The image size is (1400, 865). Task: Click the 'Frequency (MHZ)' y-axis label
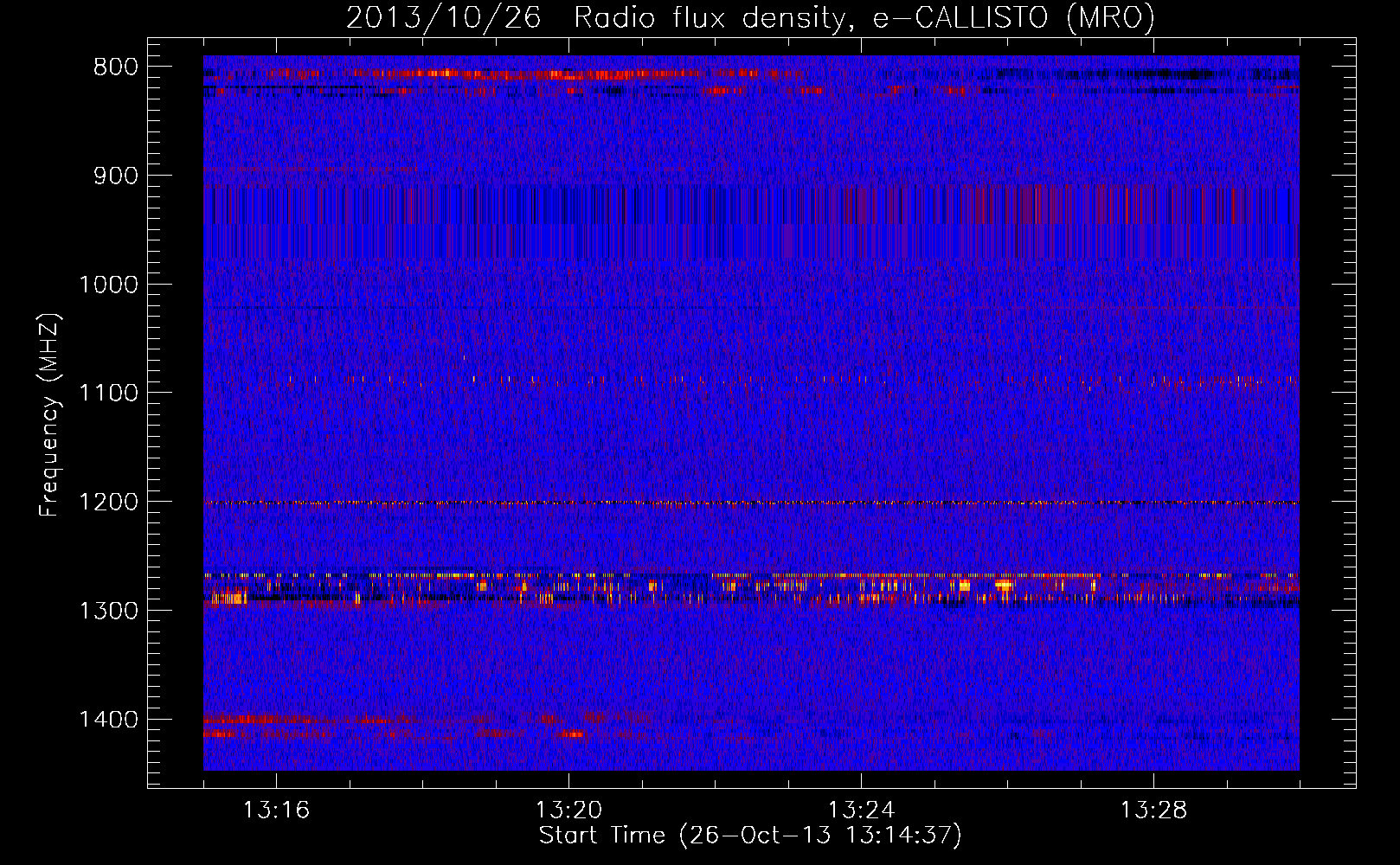click(49, 415)
